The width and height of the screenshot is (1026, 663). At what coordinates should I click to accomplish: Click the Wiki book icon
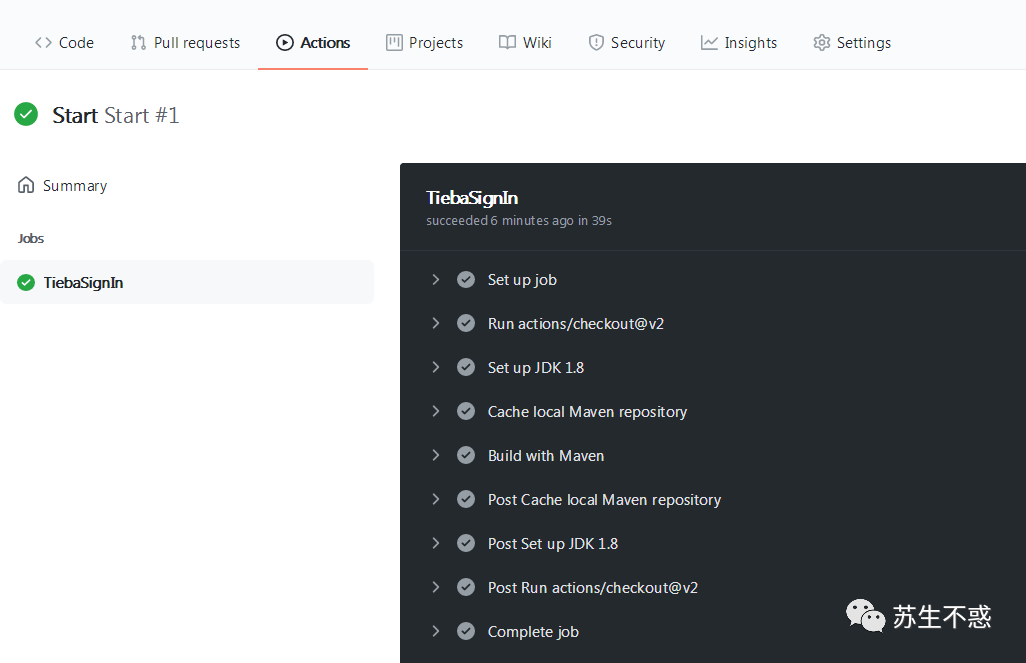click(x=507, y=43)
